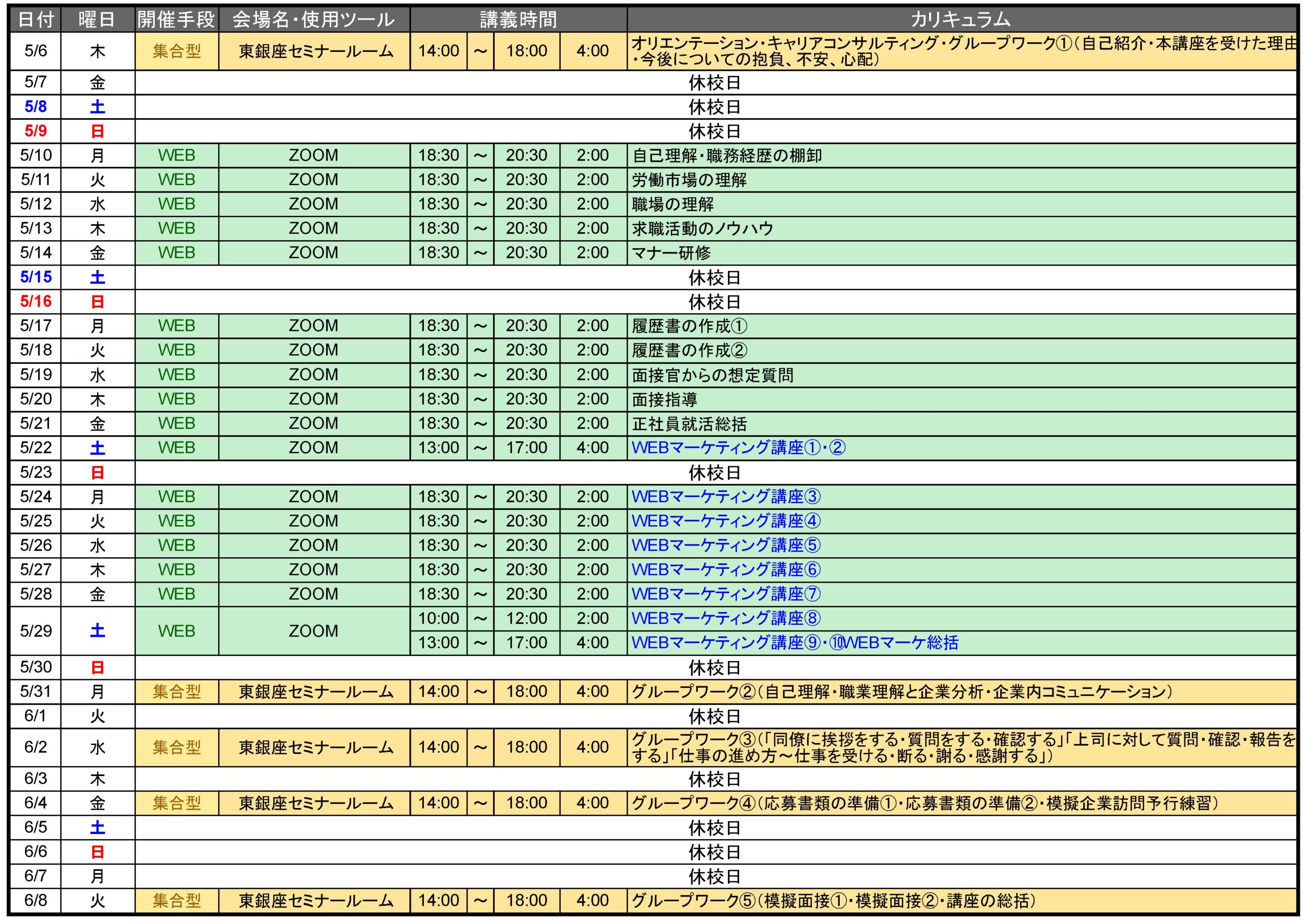Click the カリキュラム column header
Screen dimensions: 1303x924
coord(961,20)
